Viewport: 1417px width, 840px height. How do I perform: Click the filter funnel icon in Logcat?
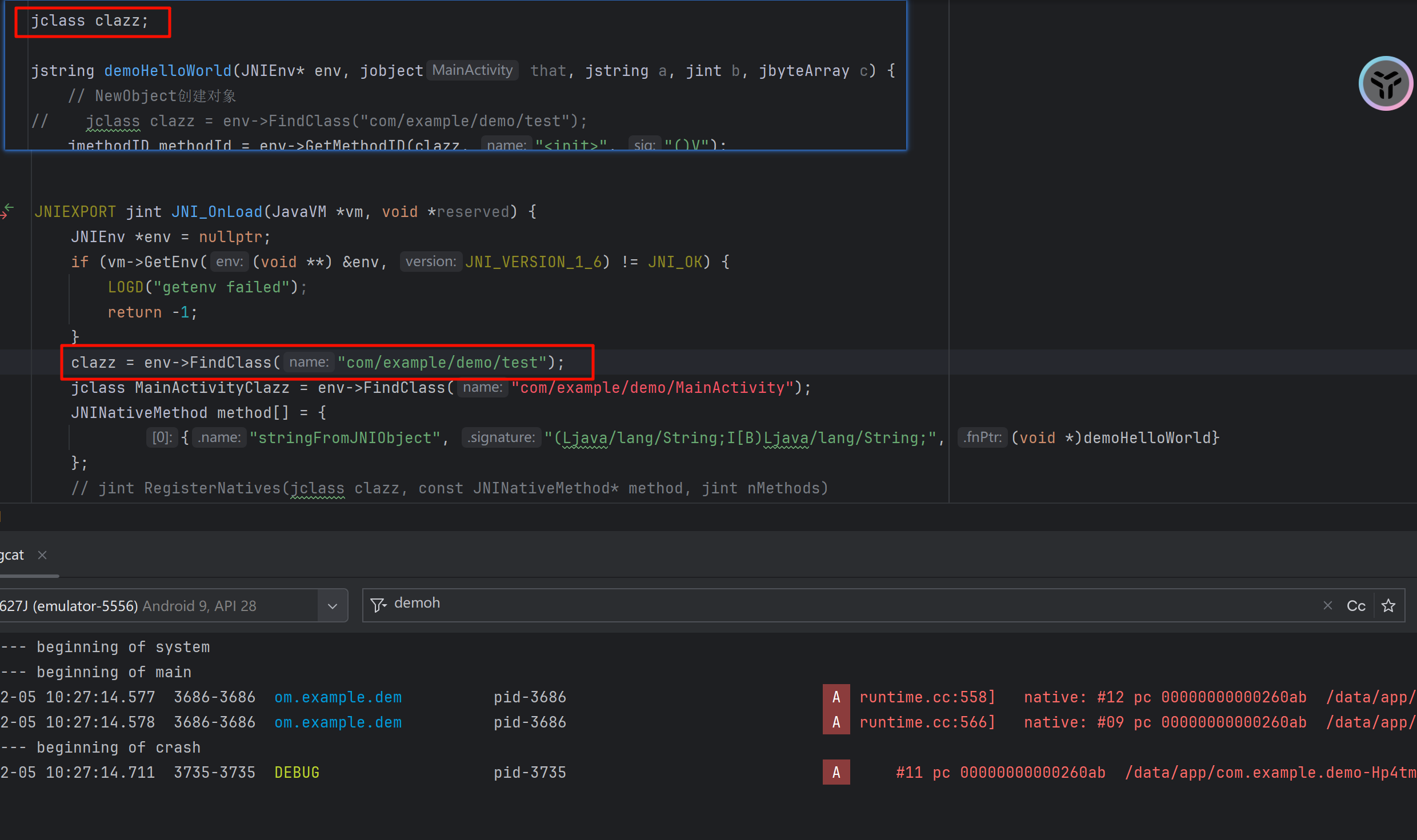click(378, 605)
